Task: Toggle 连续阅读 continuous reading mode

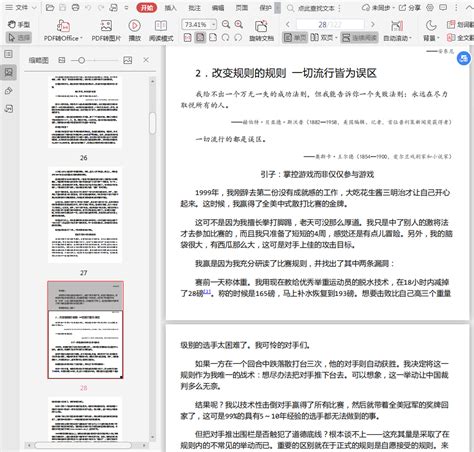Action: click(x=359, y=38)
